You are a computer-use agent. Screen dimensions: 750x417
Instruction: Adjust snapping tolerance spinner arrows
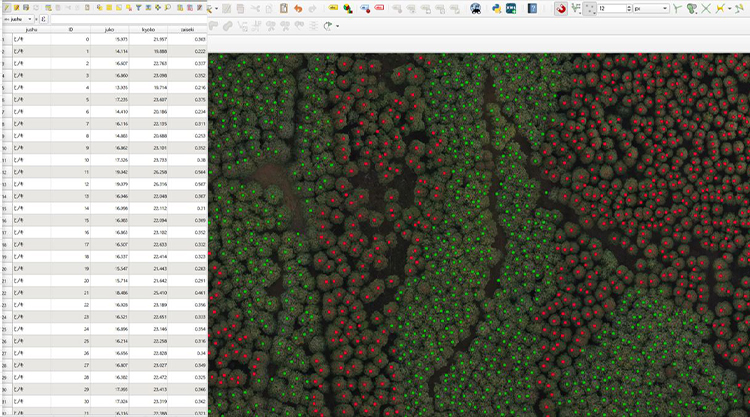pos(629,9)
